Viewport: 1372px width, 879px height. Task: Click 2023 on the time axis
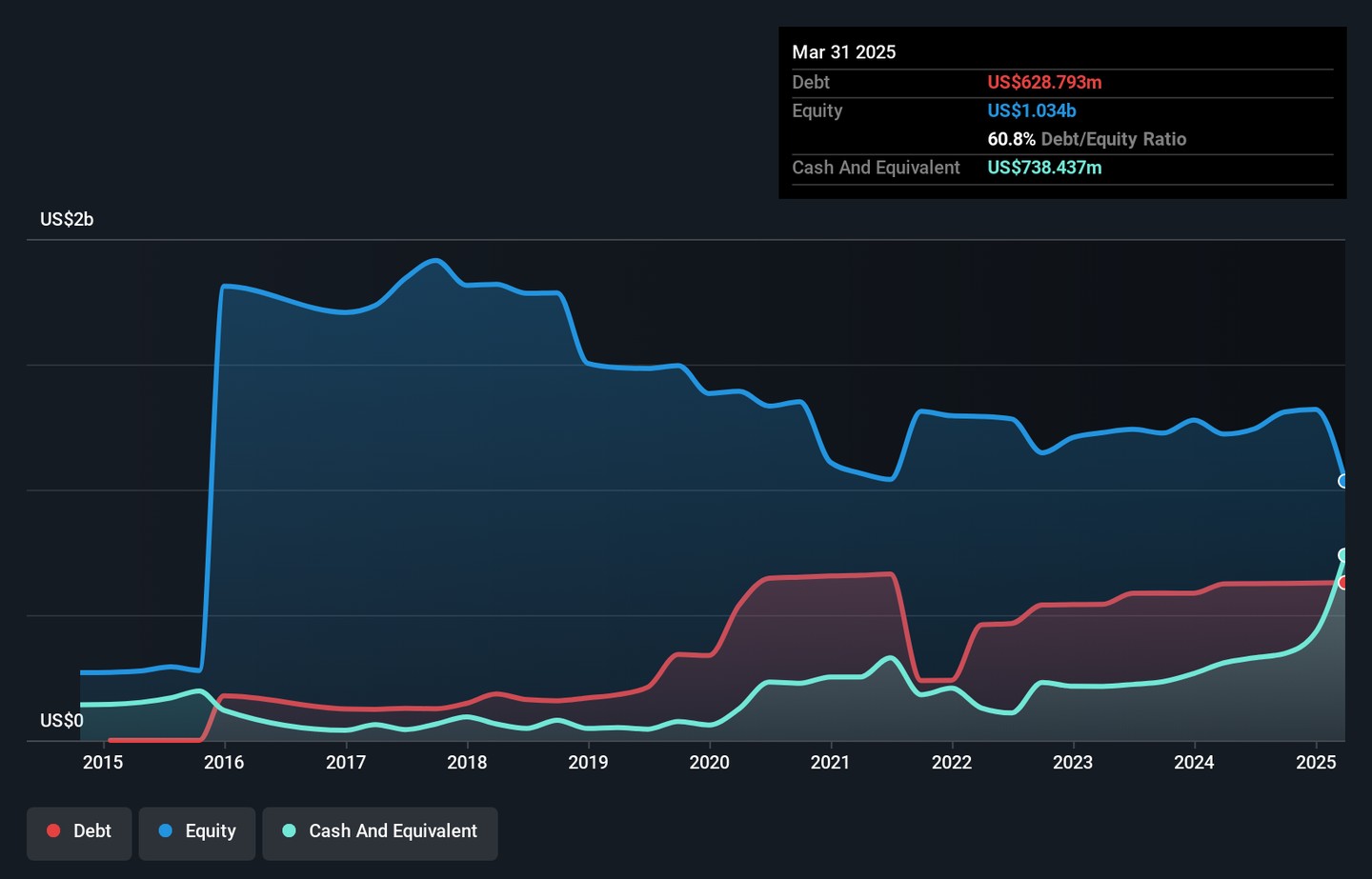pos(1073,763)
